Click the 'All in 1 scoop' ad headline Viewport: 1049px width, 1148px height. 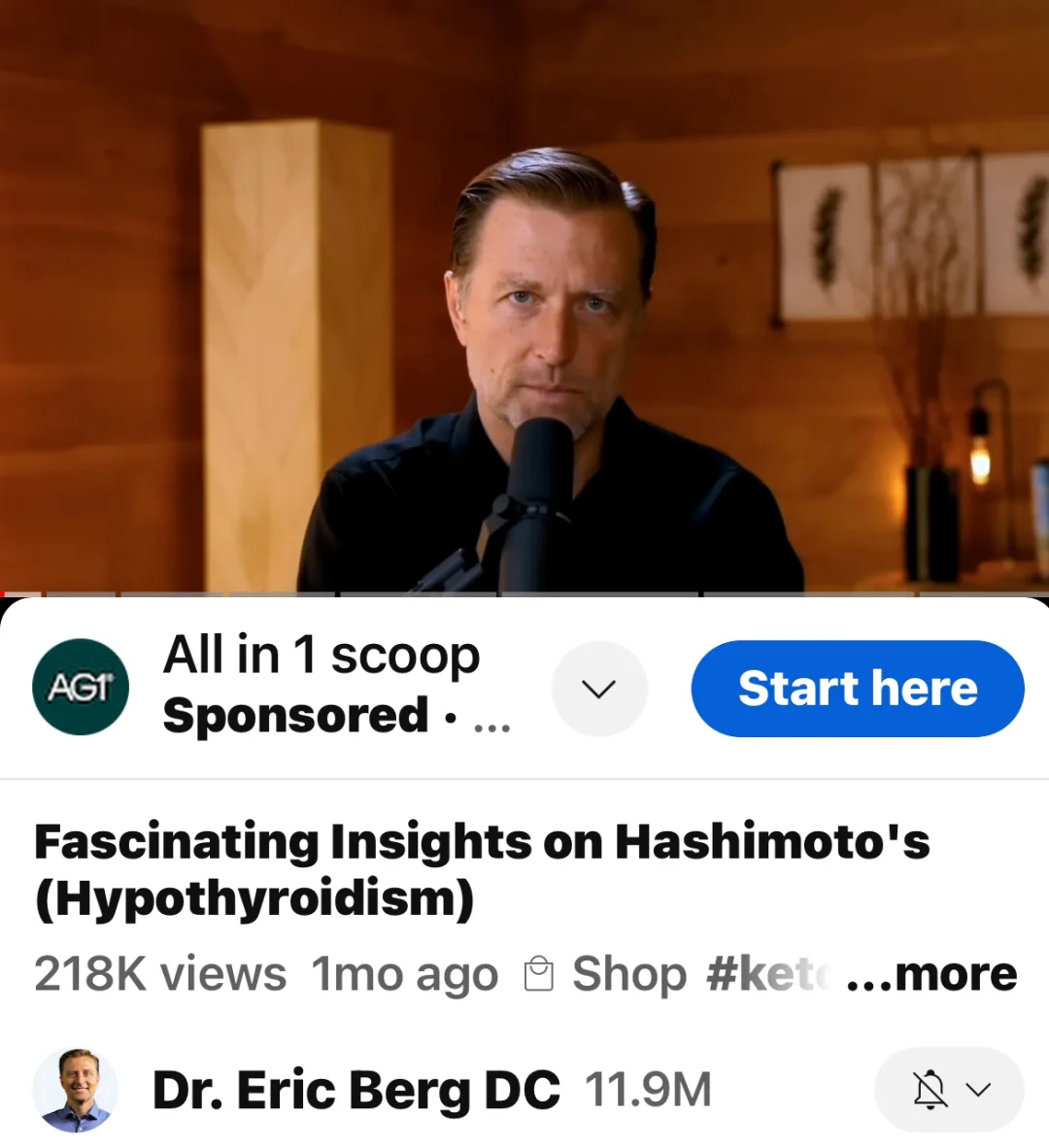tap(321, 655)
